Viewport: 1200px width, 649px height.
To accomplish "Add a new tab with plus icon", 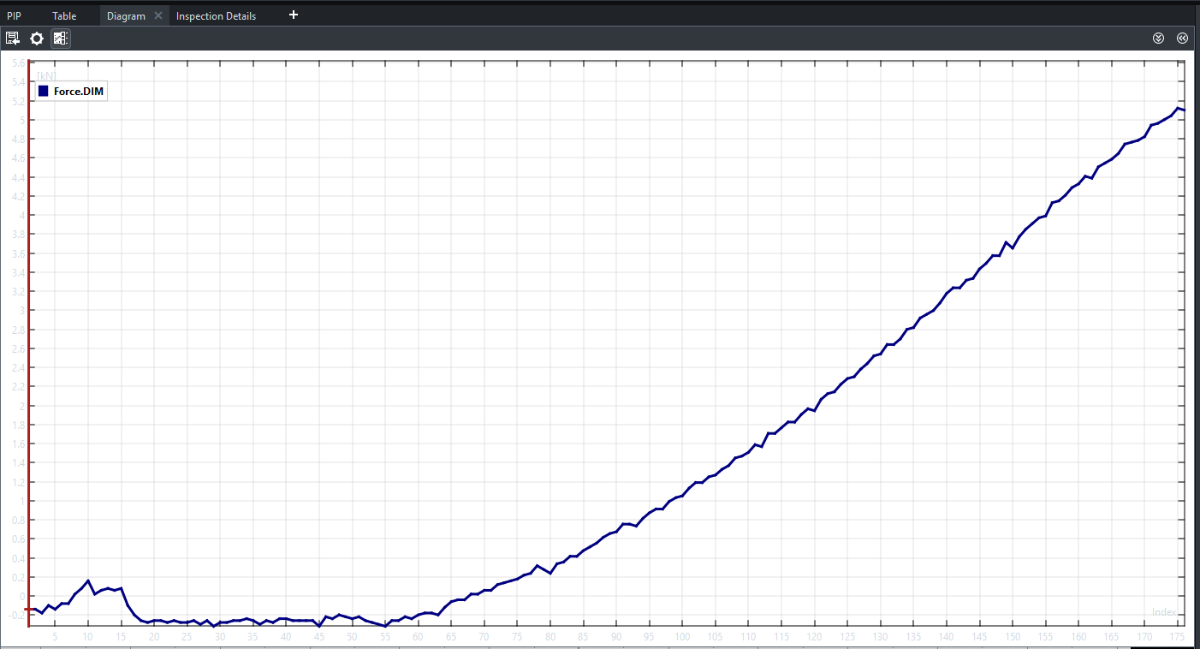I will click(293, 15).
